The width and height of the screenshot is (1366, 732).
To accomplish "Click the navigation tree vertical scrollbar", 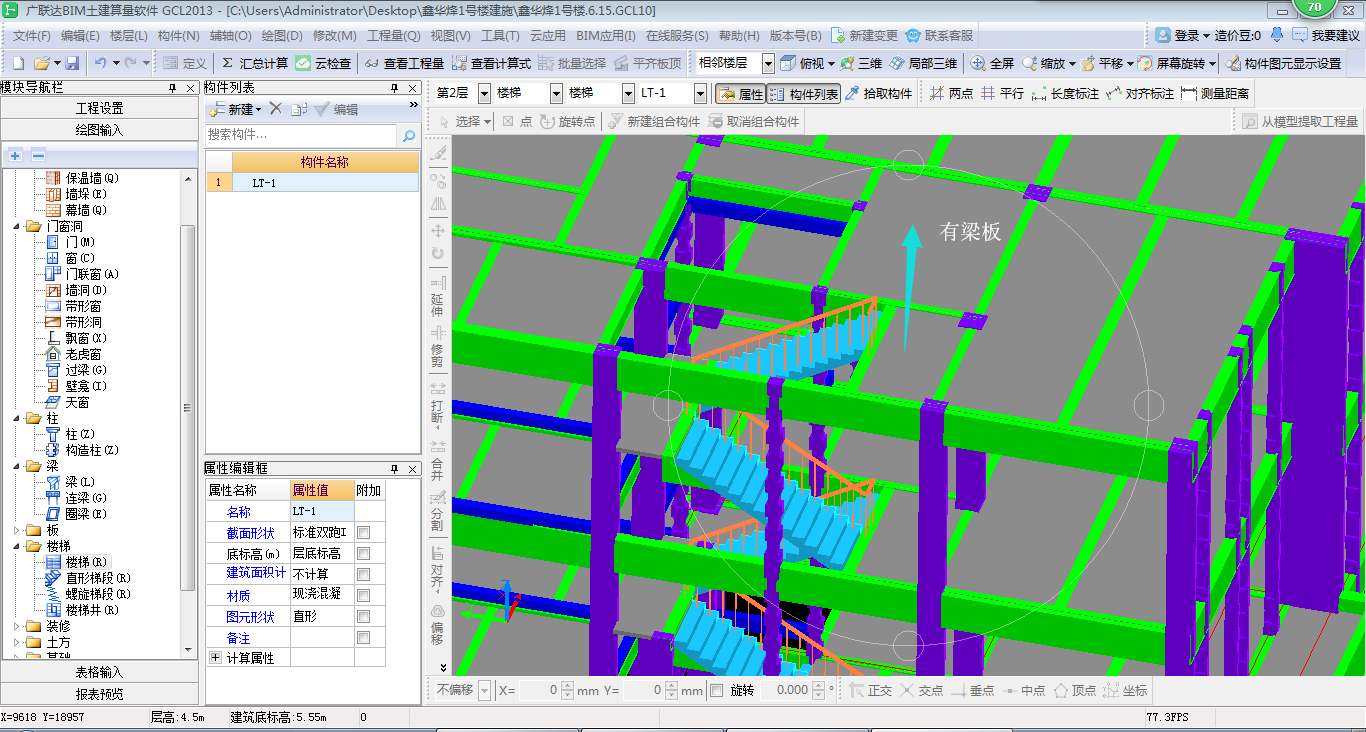I will point(188,408).
